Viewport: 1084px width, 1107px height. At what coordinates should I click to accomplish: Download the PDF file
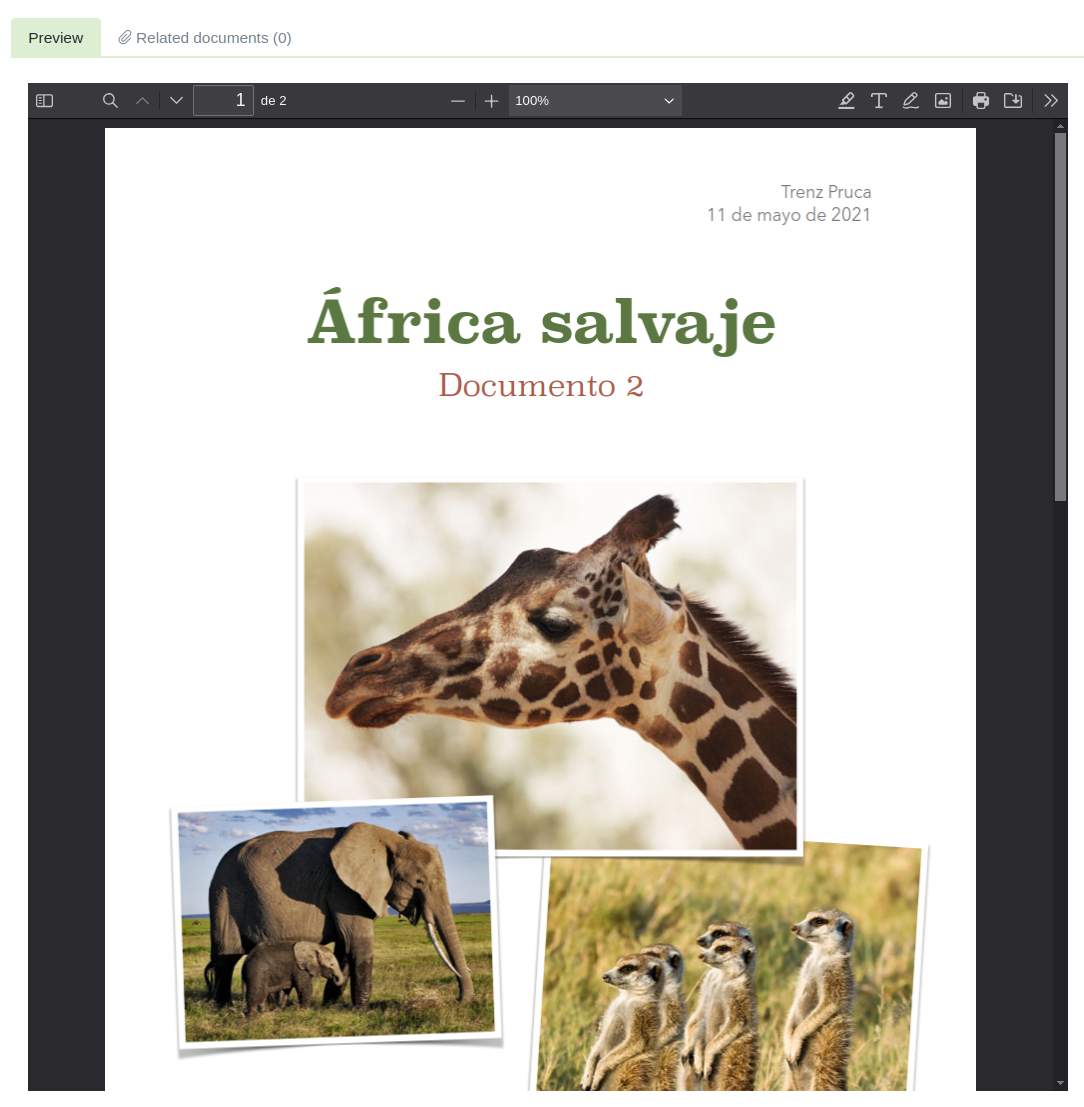(1013, 101)
